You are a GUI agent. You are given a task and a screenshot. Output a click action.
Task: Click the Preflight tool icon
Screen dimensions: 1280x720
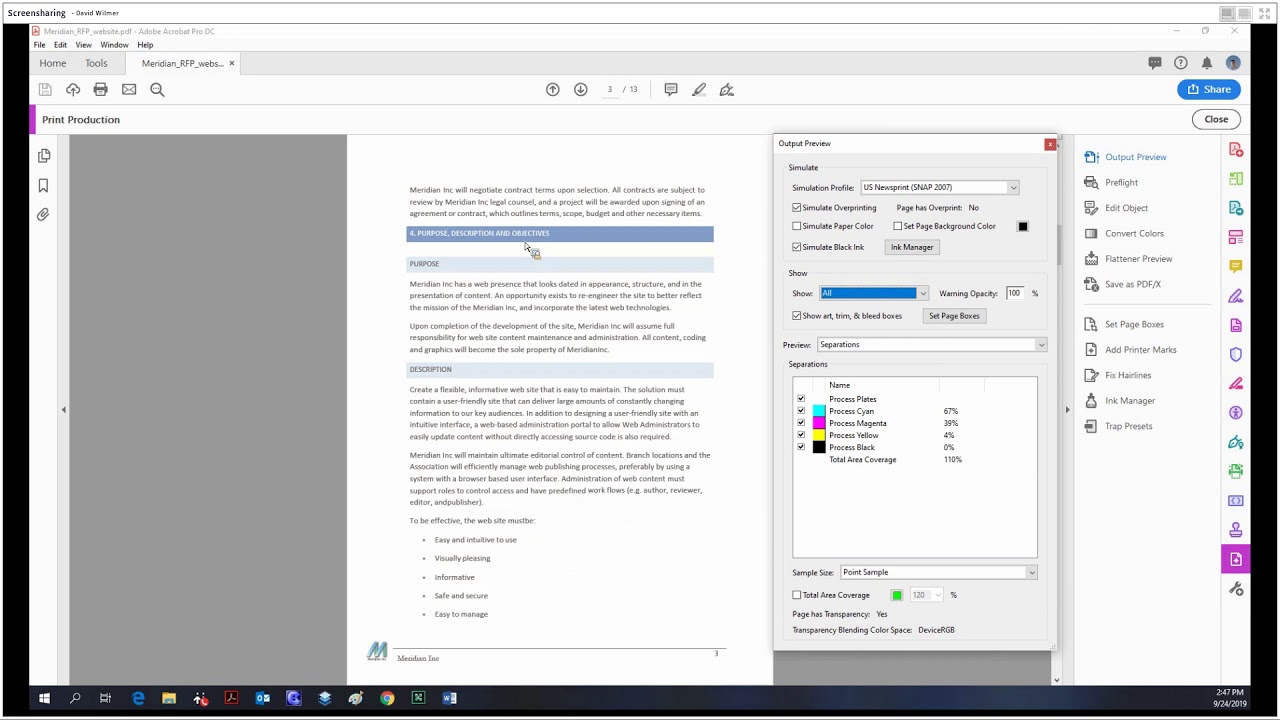pos(1091,182)
